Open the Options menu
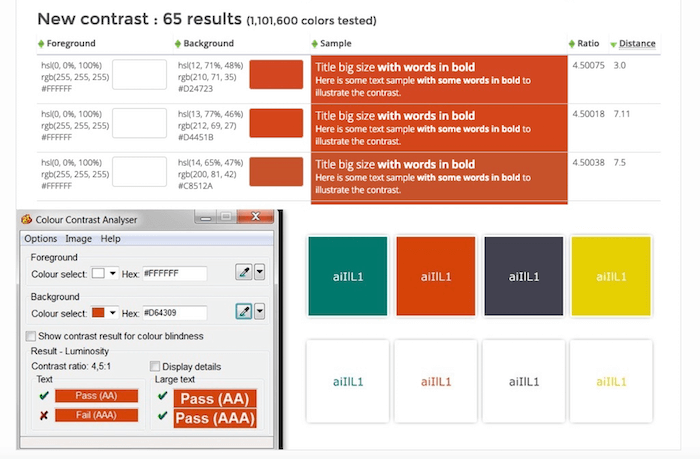Screen dimensions: 700x459 41,239
